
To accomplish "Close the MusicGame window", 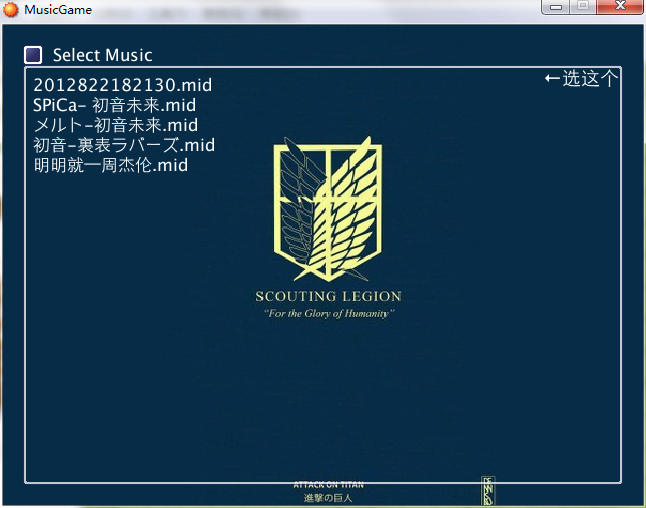I will click(x=620, y=7).
